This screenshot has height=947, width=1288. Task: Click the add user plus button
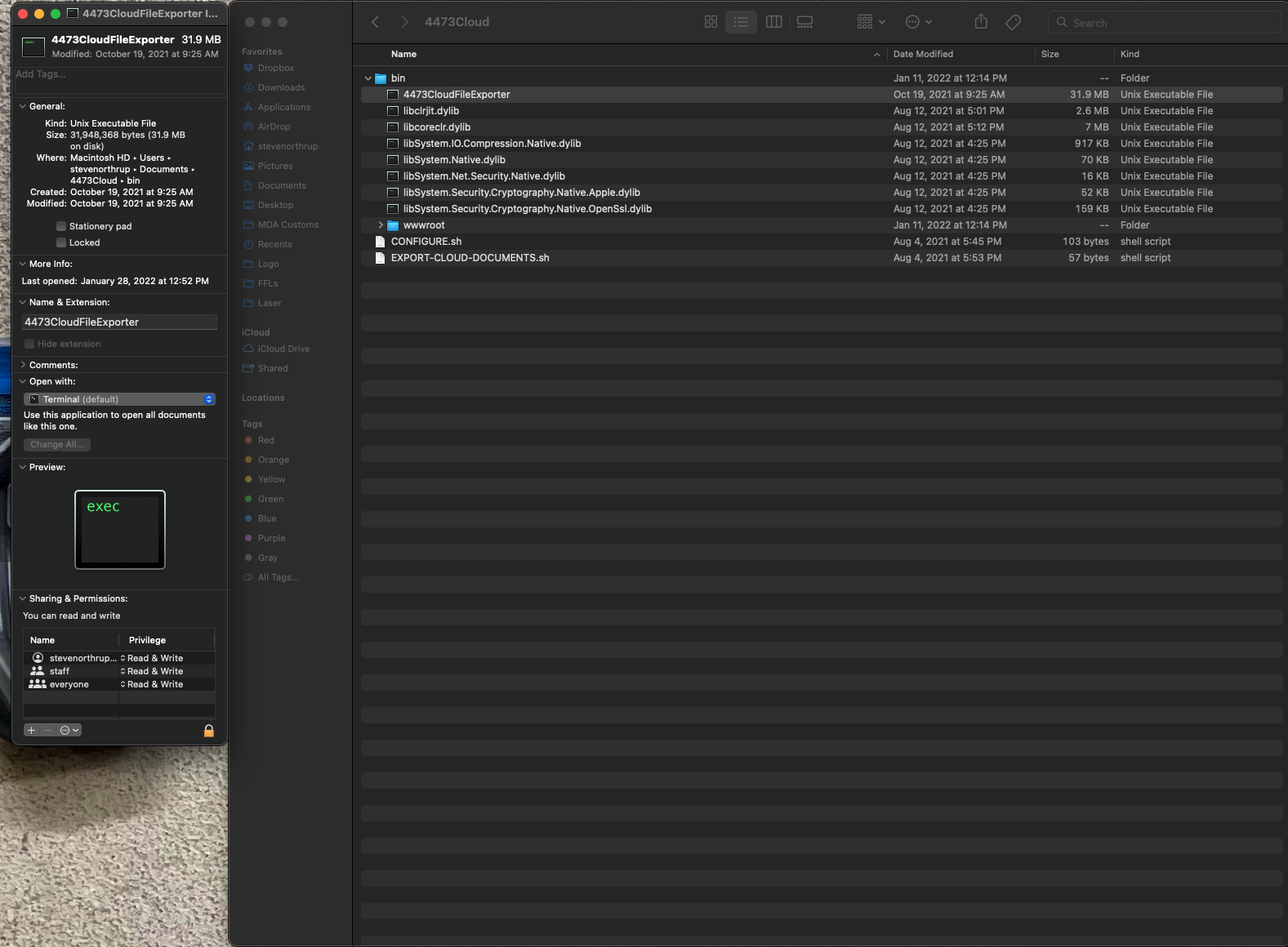coord(31,731)
